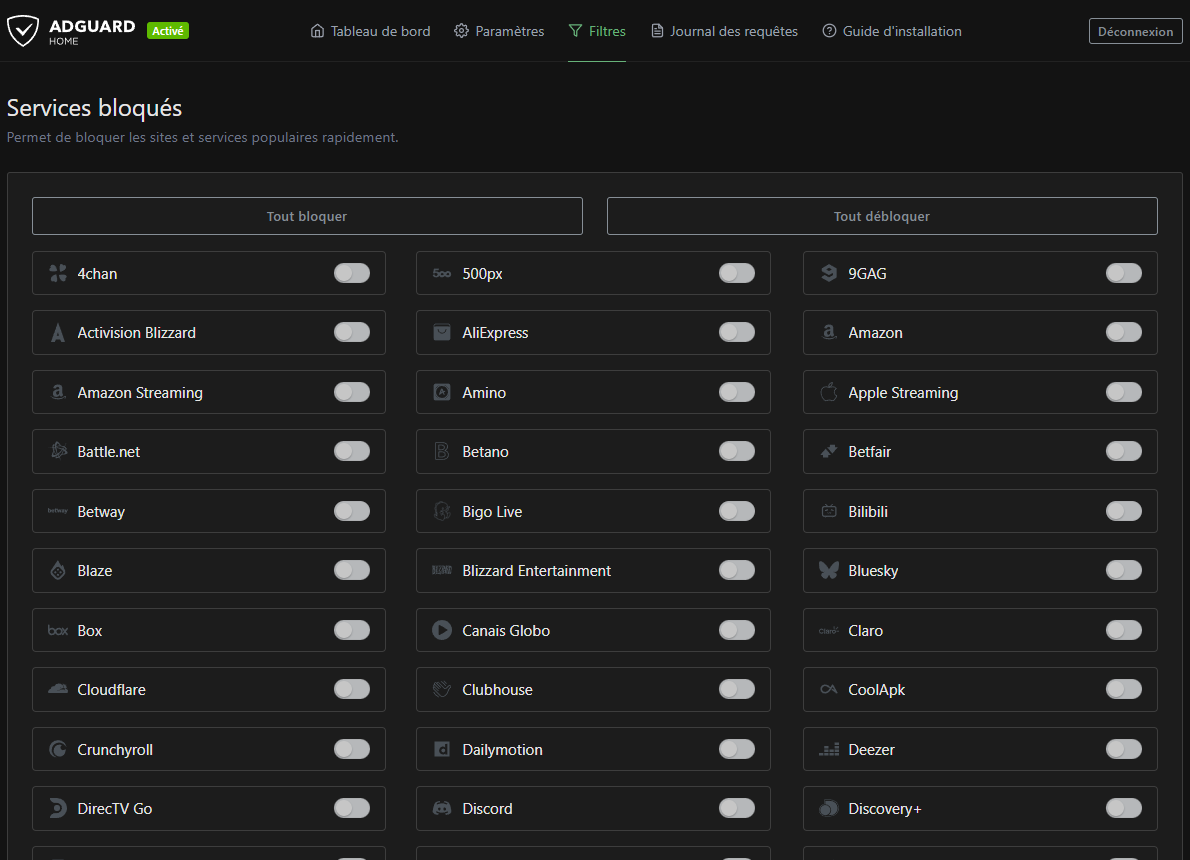Image resolution: width=1190 pixels, height=860 pixels.
Task: Expand the Filtres menu
Action: tap(597, 31)
